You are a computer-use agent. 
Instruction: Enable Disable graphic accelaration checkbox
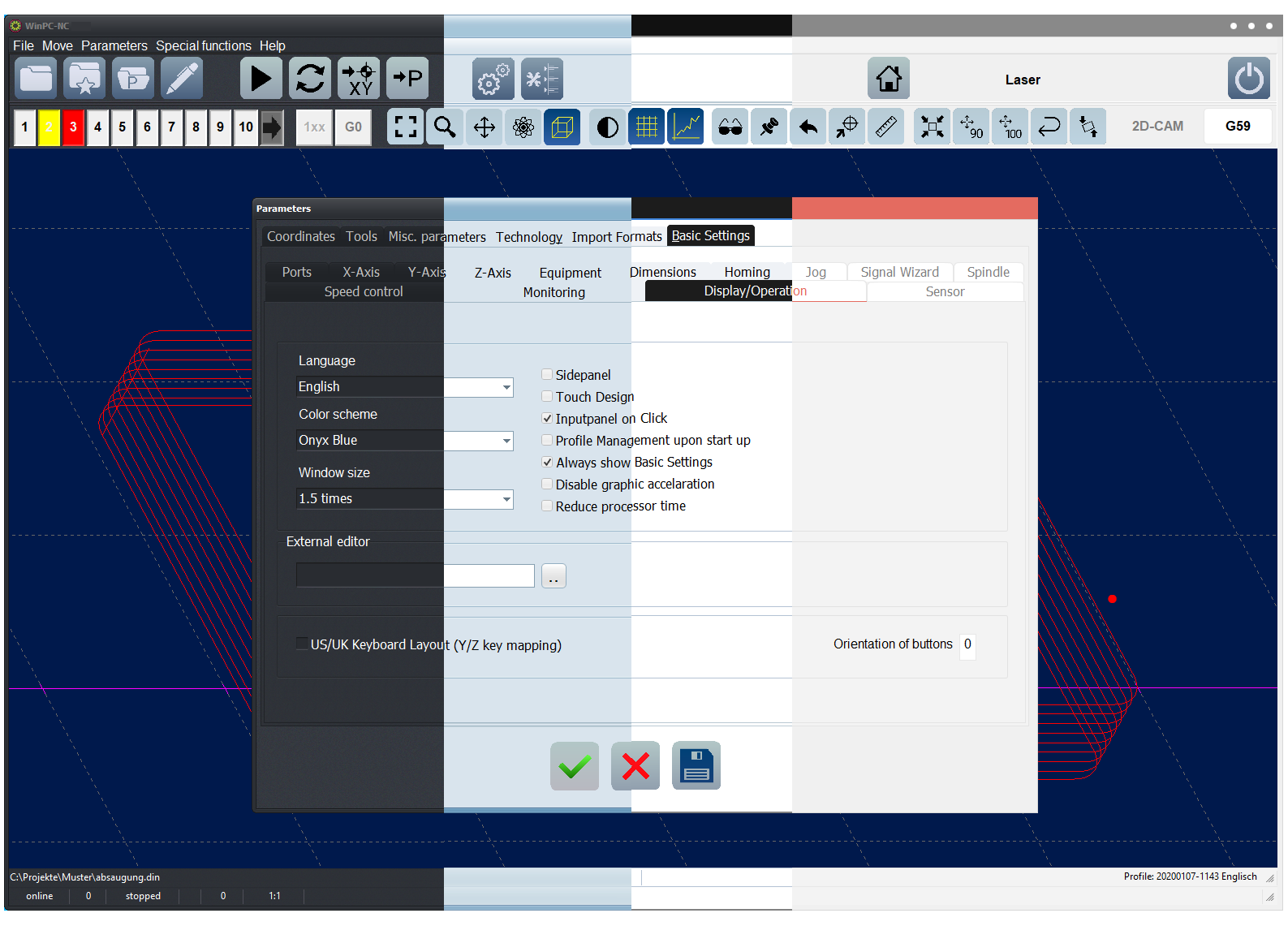(547, 484)
